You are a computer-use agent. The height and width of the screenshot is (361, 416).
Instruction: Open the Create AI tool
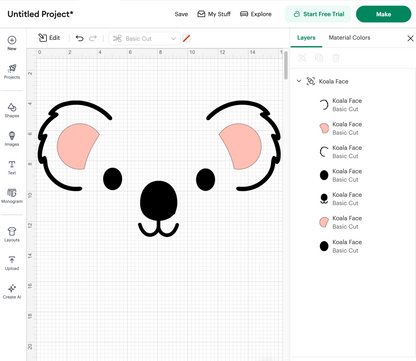12,292
